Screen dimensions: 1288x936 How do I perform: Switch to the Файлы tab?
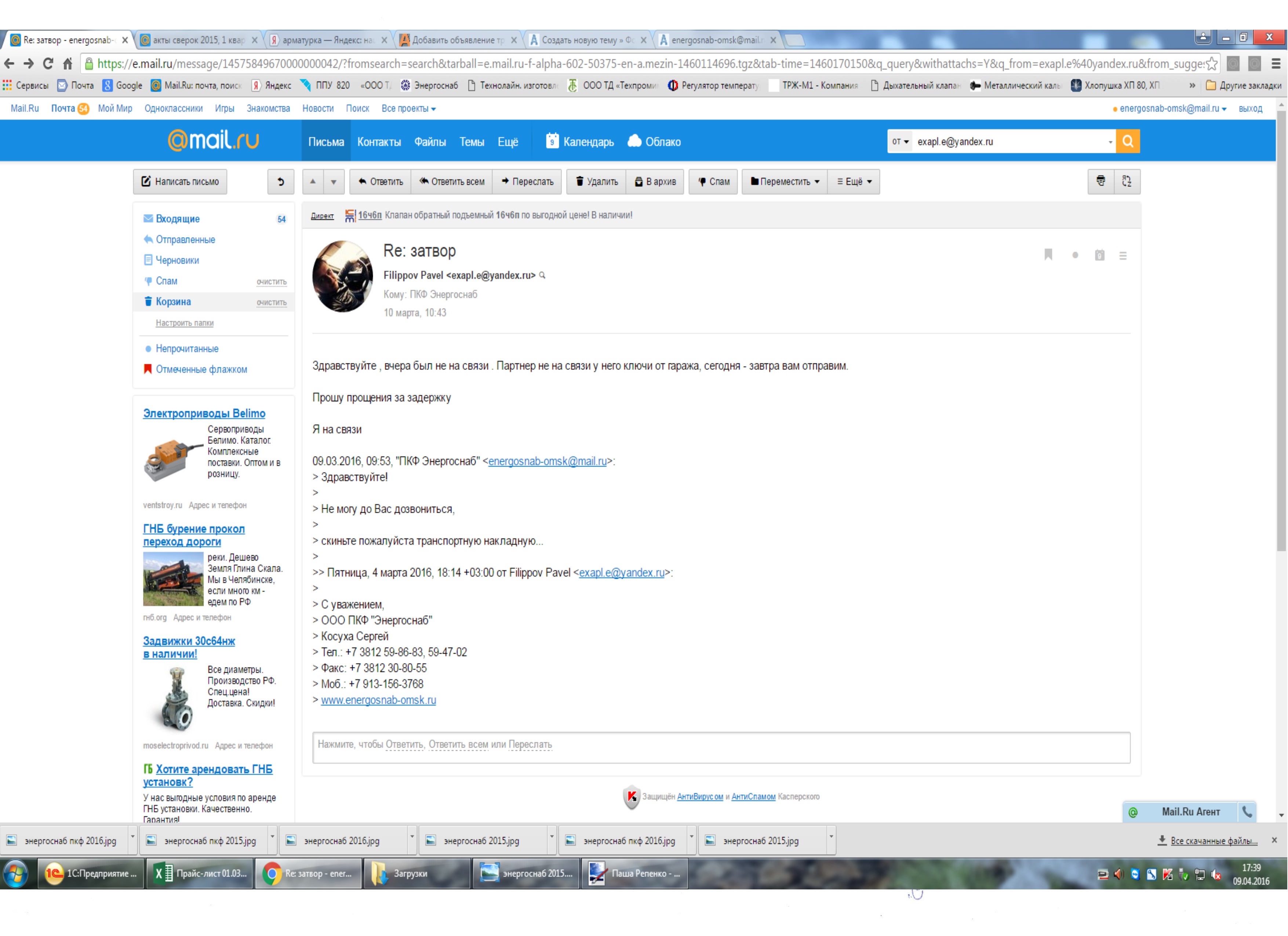(430, 142)
